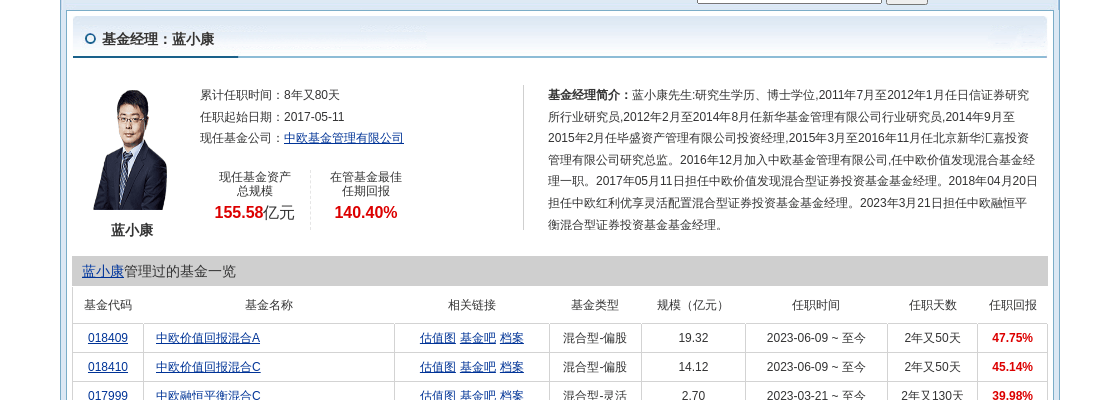Click the 基金经理简介 biography label
The width and height of the screenshot is (1120, 400).
(x=589, y=95)
